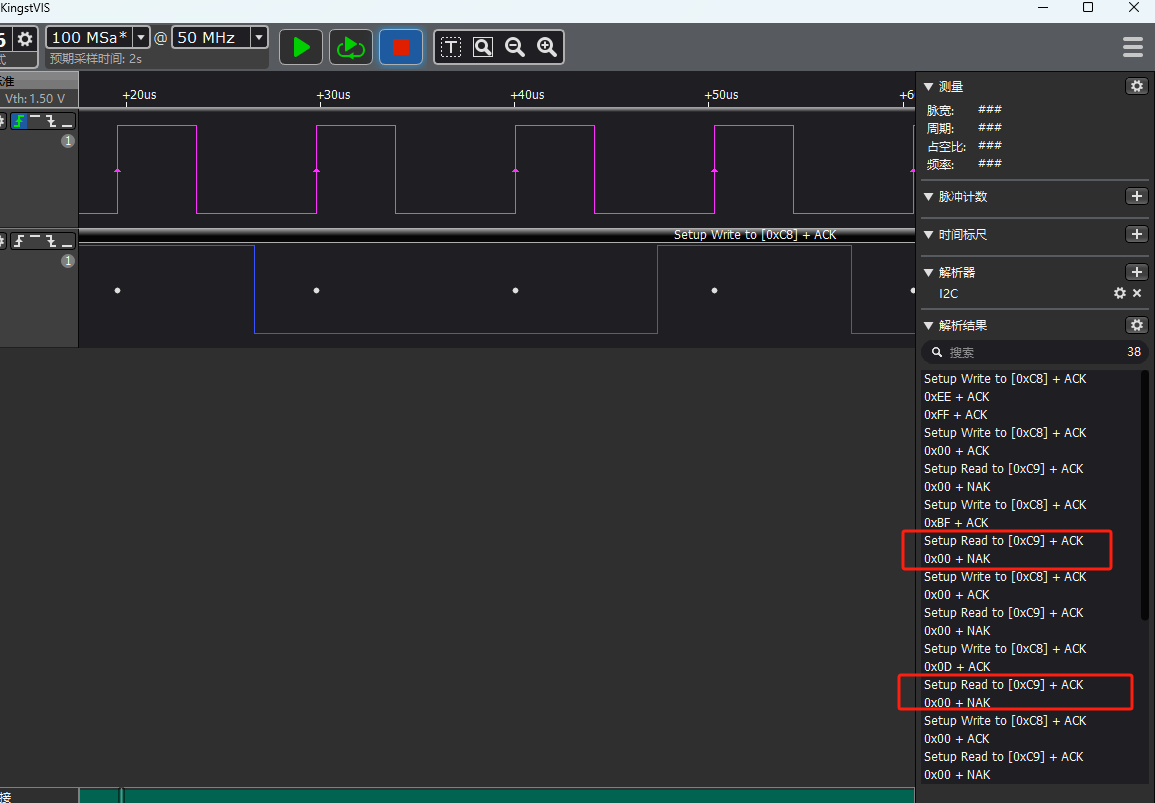Screen dimensions: 1155x803
Task: Click the 脉宽 pulse width measurement
Action: pyautogui.click(x=964, y=110)
